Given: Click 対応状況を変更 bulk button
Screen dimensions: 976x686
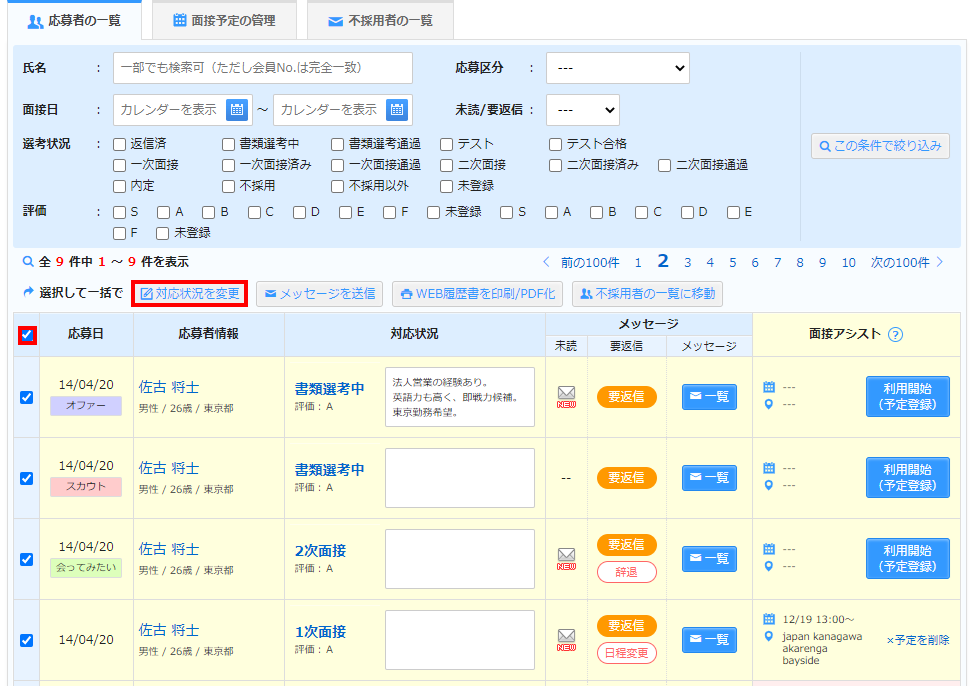Looking at the screenshot, I should point(190,293).
